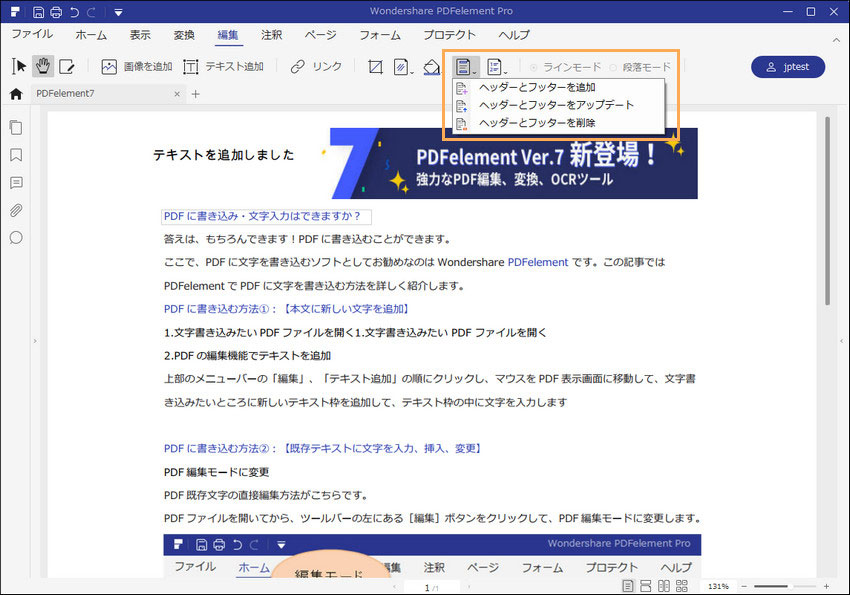Select ラインモード radio button
This screenshot has width=850, height=595.
[x=566, y=67]
